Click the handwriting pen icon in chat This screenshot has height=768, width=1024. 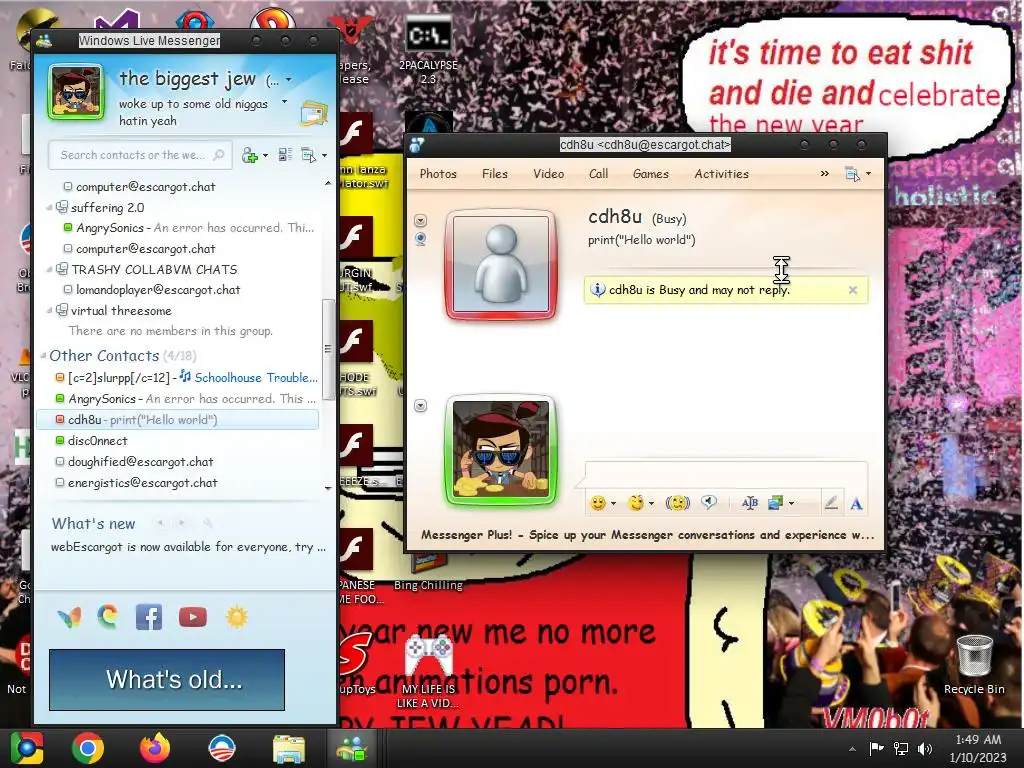[x=831, y=503]
